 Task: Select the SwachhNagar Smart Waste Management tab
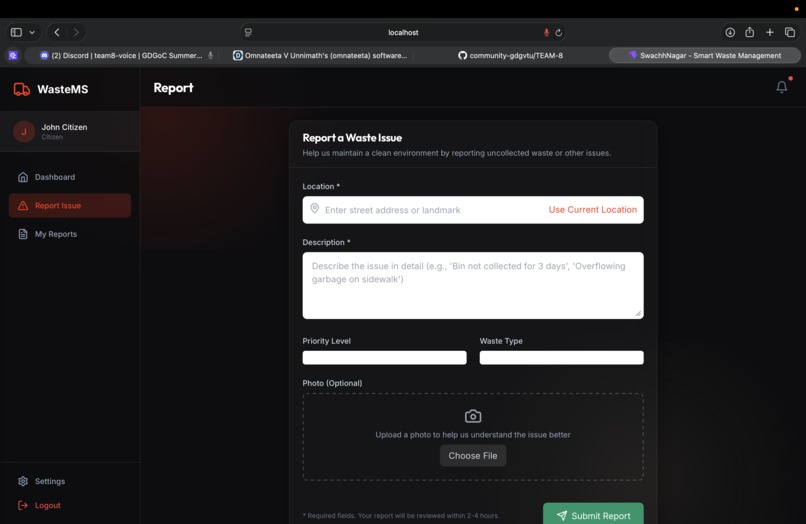pos(705,56)
